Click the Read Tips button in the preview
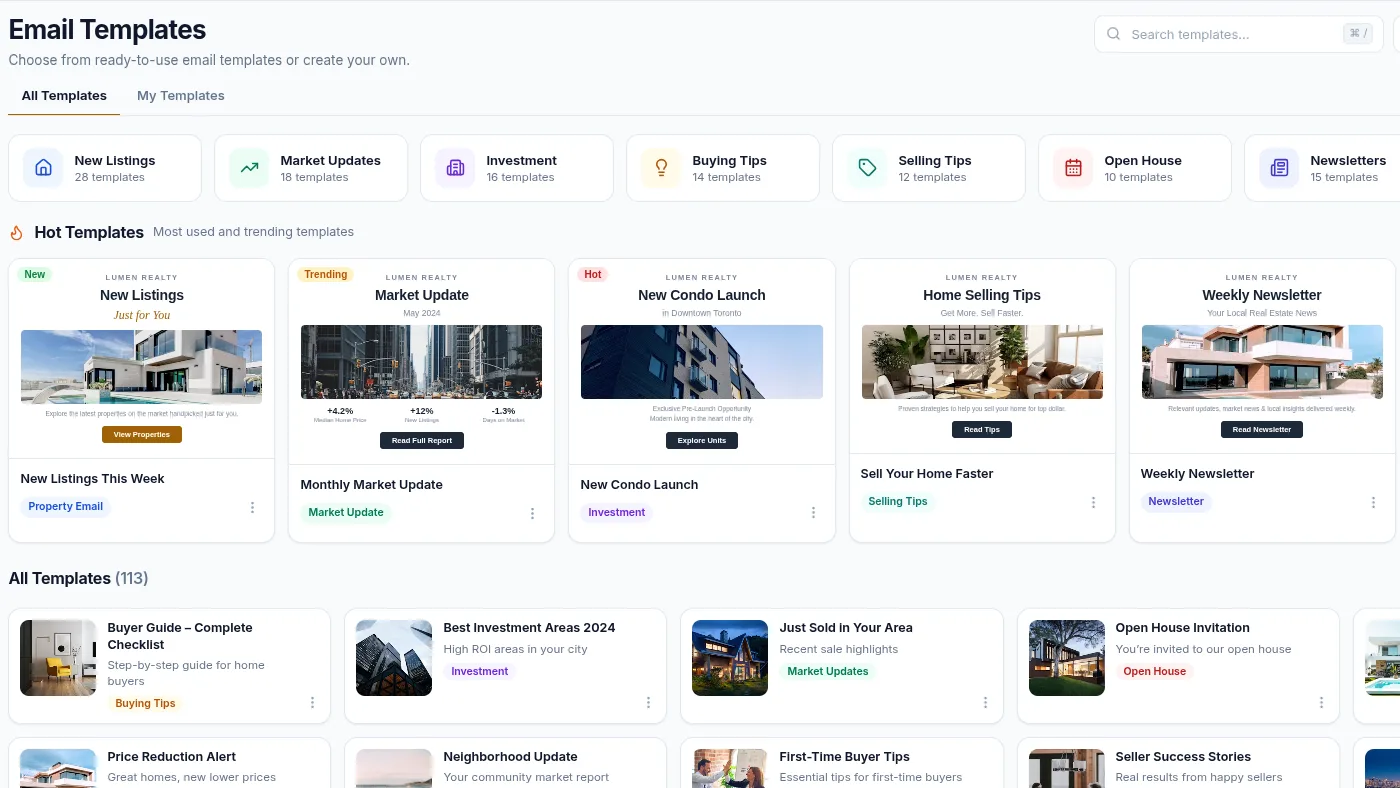1400x788 pixels. tap(982, 430)
